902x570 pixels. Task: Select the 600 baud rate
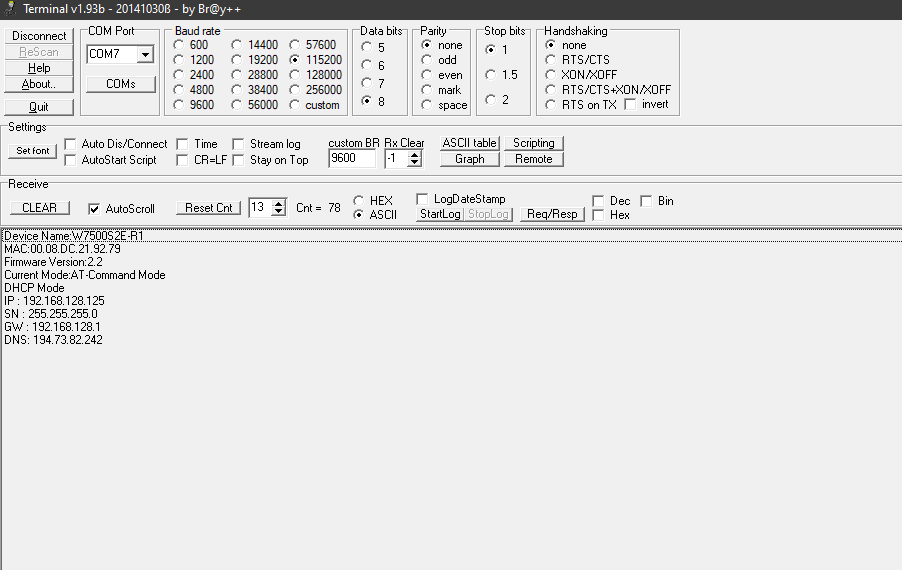coord(179,45)
